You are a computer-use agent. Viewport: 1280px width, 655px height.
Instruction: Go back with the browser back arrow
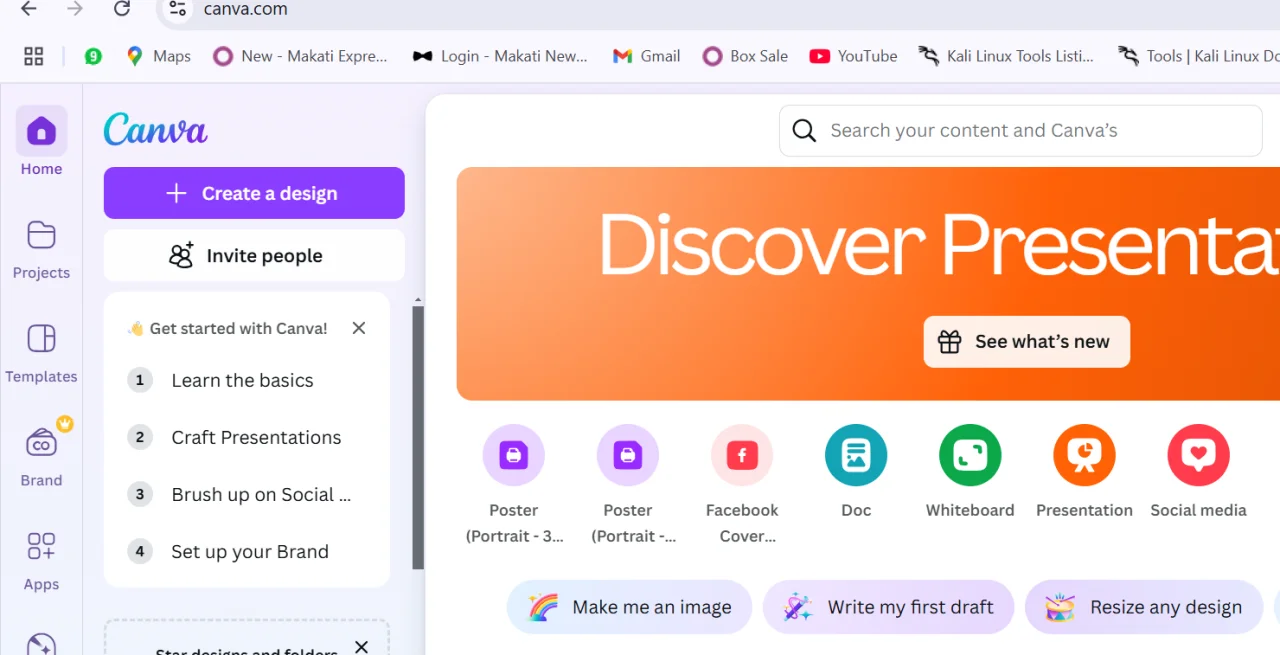[x=28, y=9]
